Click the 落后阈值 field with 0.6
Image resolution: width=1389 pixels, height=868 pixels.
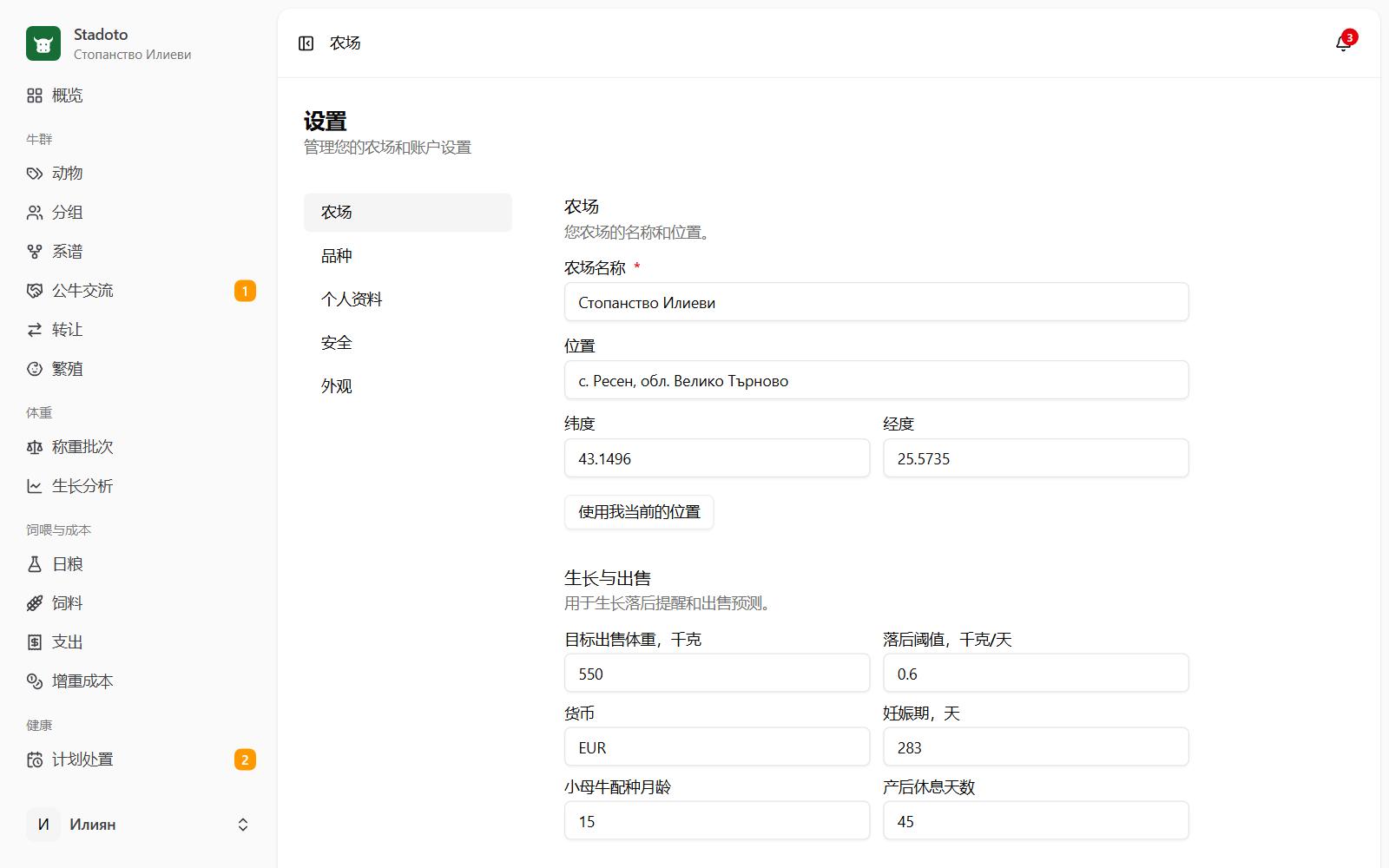click(1036, 674)
